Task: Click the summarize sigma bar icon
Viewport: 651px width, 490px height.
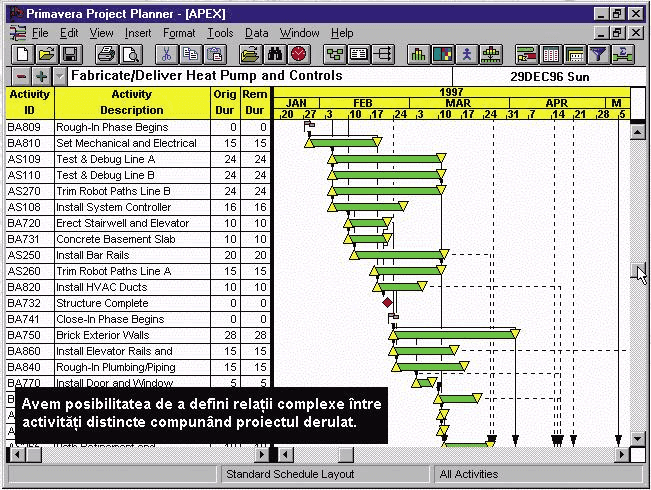Action: click(623, 54)
